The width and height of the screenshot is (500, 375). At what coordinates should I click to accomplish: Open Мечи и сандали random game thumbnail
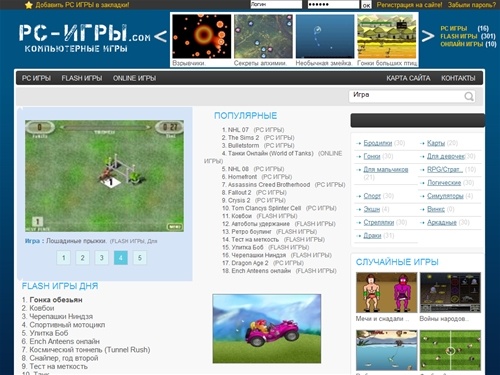[x=386, y=293]
